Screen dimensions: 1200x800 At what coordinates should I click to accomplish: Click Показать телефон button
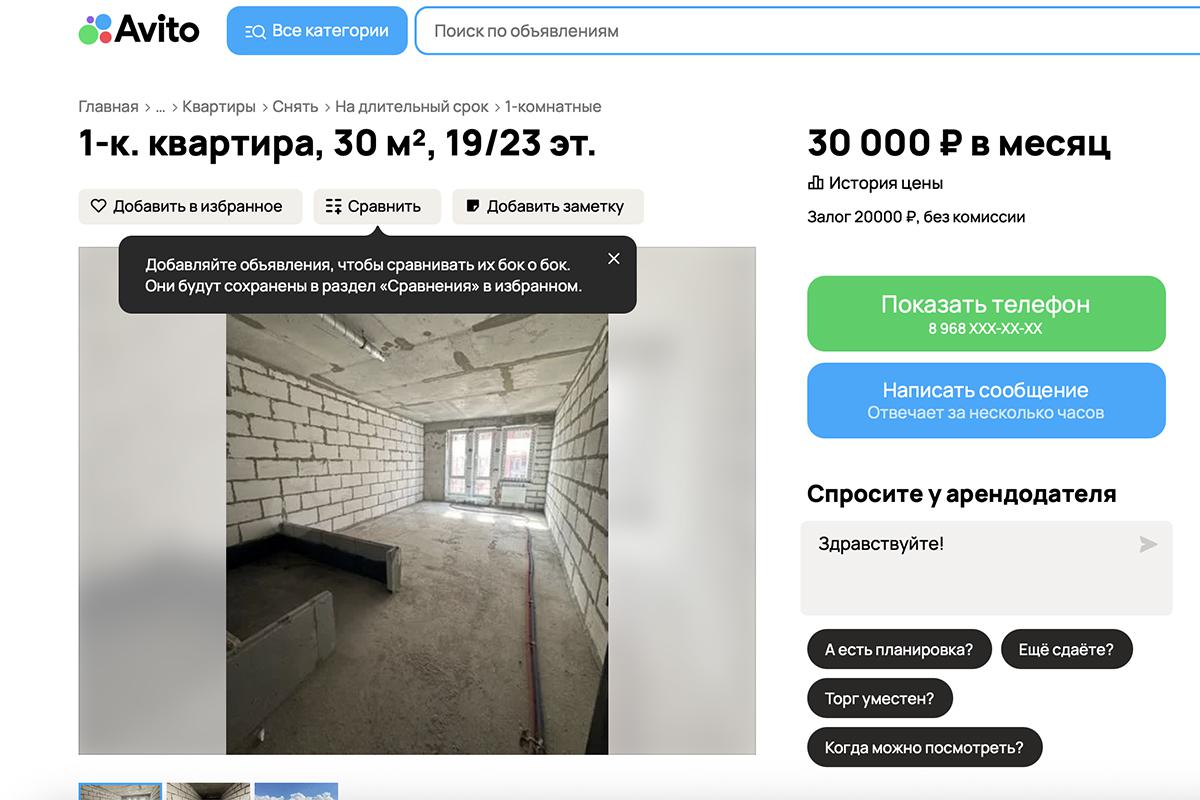[x=986, y=314]
